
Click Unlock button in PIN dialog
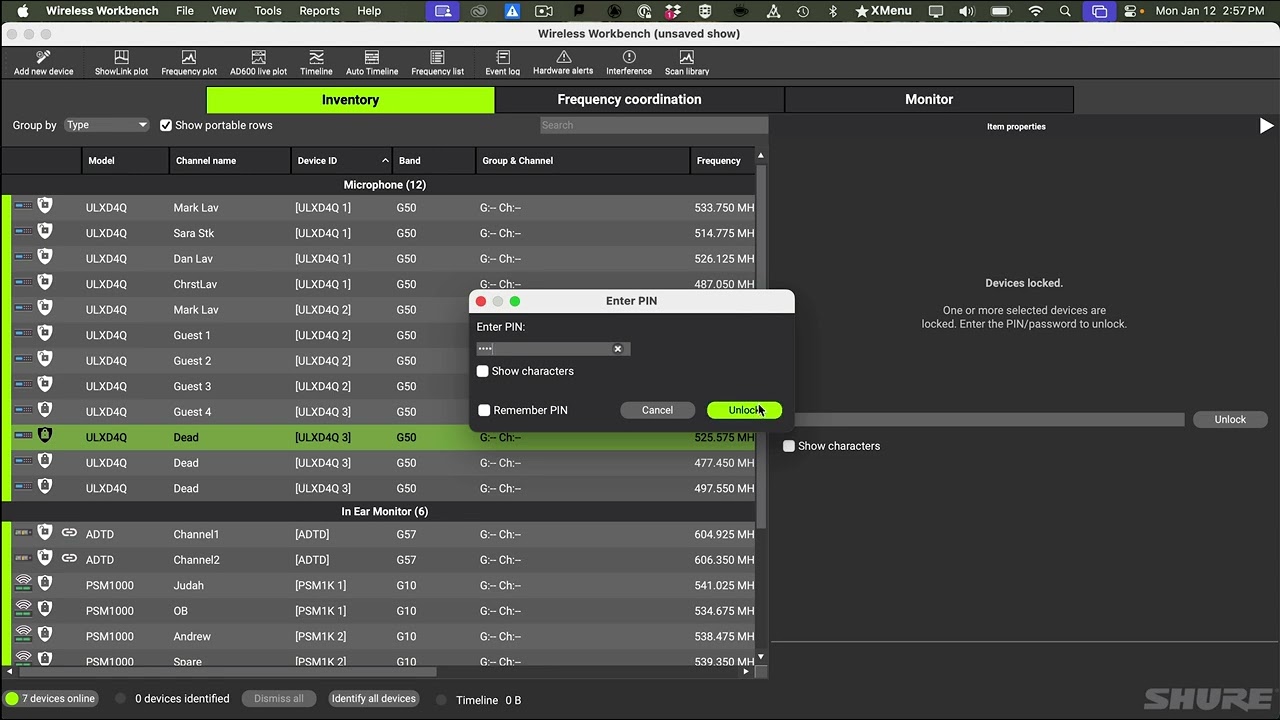[x=744, y=410]
